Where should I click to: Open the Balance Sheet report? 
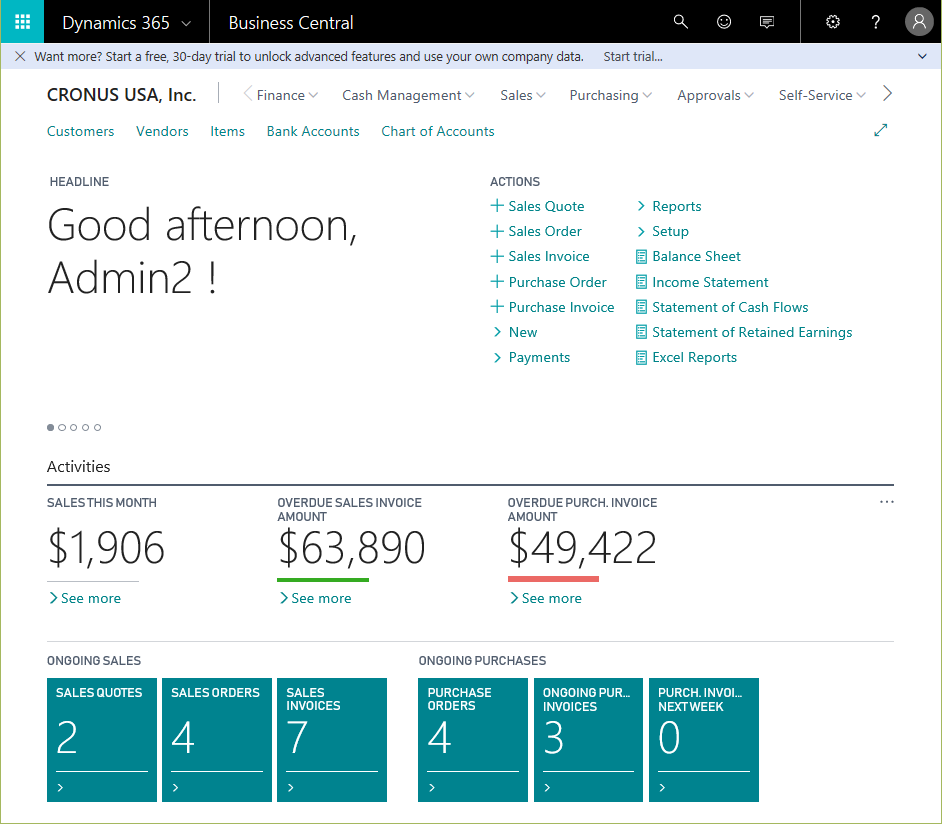coord(688,256)
